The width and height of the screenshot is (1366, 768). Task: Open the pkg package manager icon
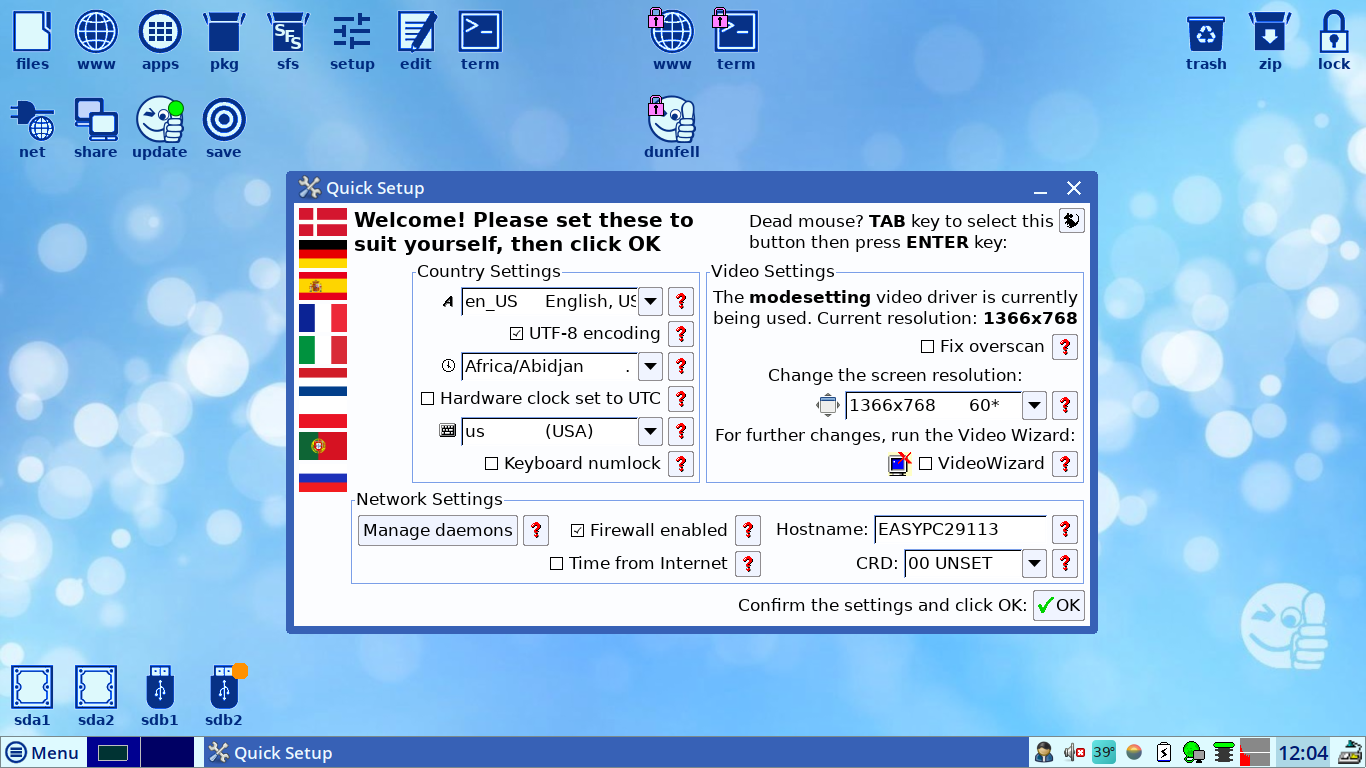[224, 40]
